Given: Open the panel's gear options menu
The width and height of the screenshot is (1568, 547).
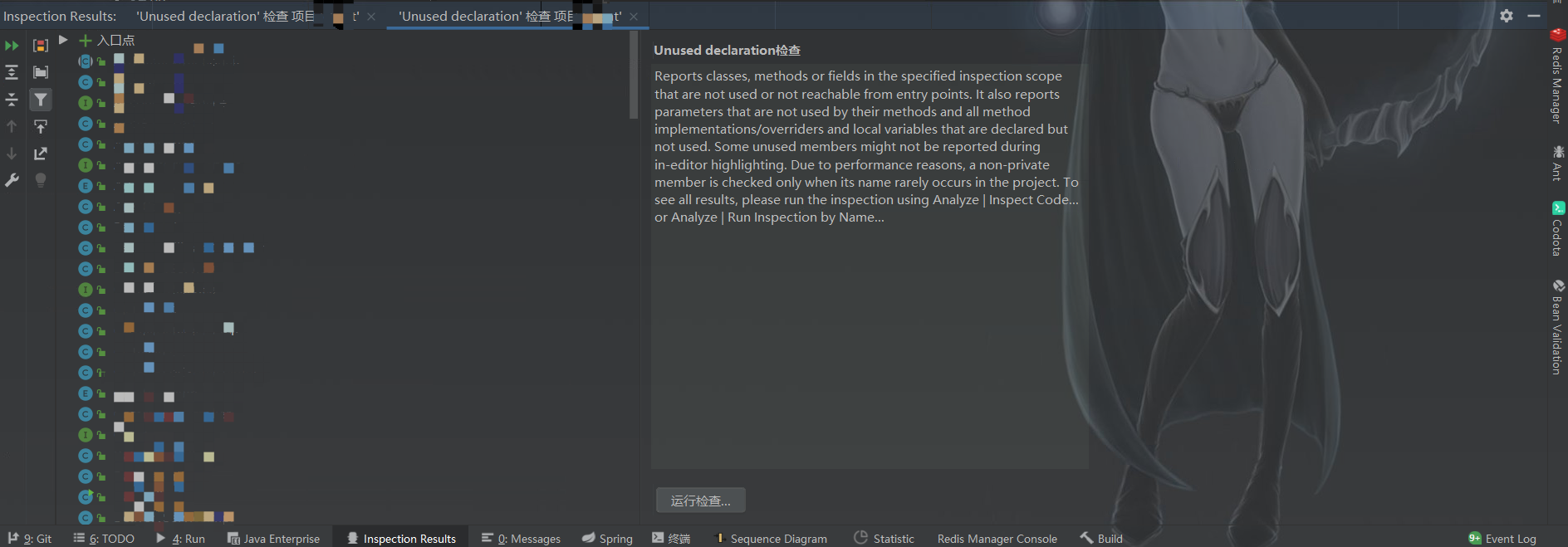Looking at the screenshot, I should point(1507,16).
